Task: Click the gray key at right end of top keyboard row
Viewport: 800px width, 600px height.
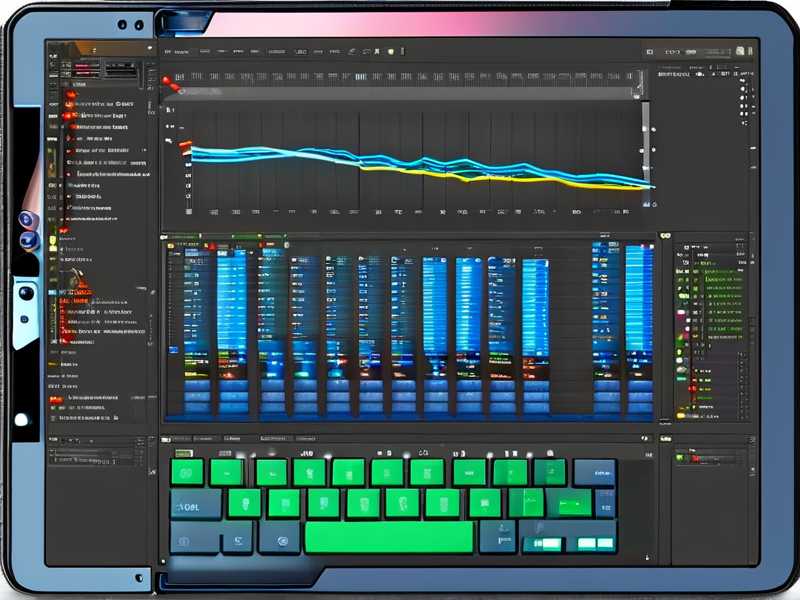Action: click(594, 472)
